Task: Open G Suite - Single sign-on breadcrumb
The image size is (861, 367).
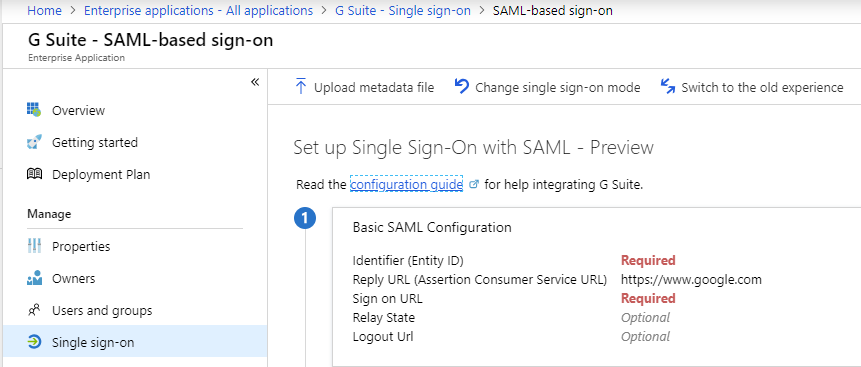Action: click(402, 10)
